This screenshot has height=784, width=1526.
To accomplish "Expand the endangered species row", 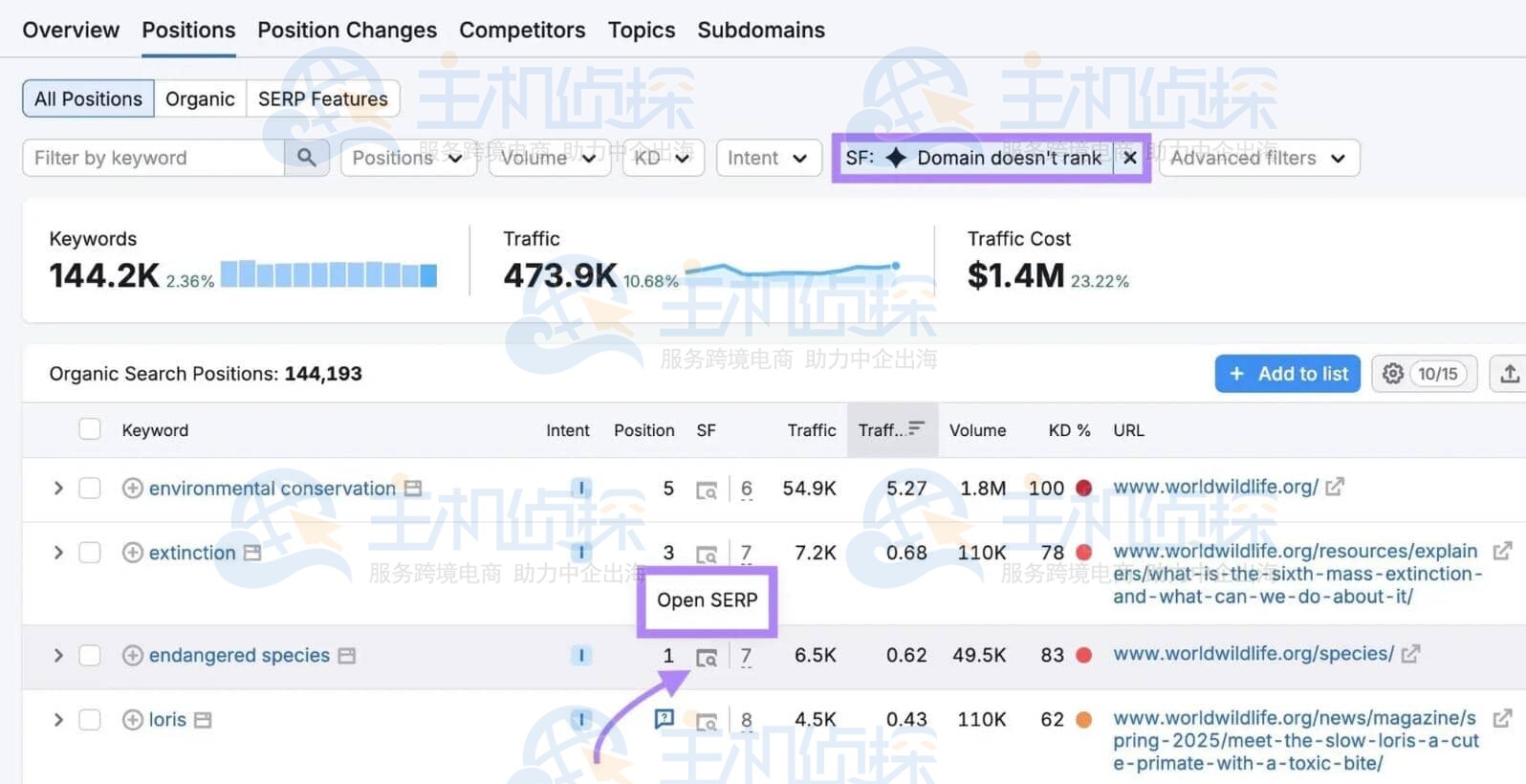I will pyautogui.click(x=58, y=655).
